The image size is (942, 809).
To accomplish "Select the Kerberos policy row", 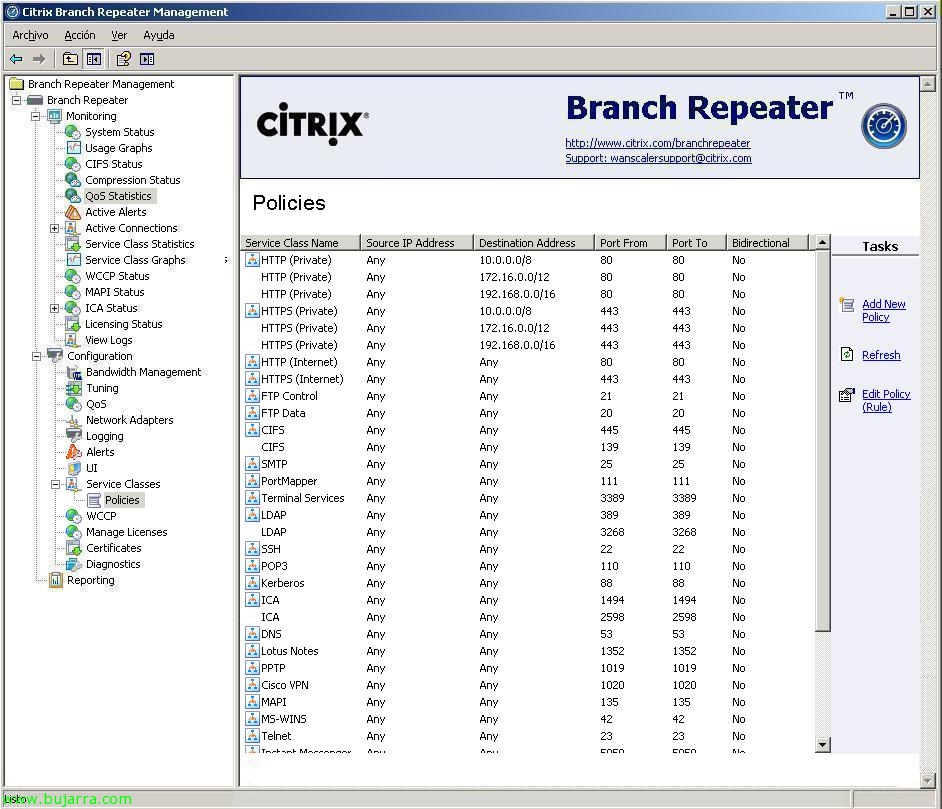I will pyautogui.click(x=529, y=583).
